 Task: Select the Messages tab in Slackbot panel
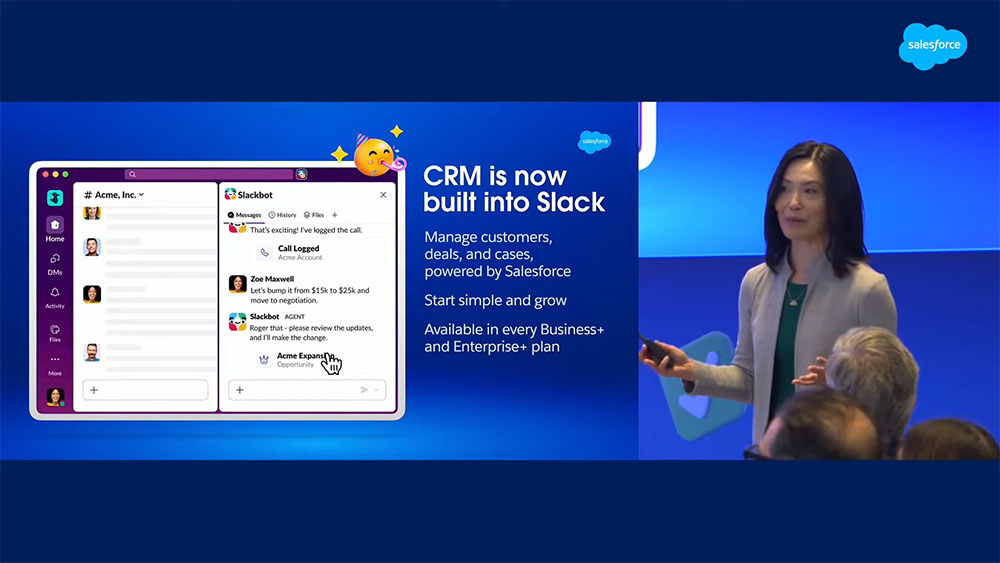click(x=244, y=215)
